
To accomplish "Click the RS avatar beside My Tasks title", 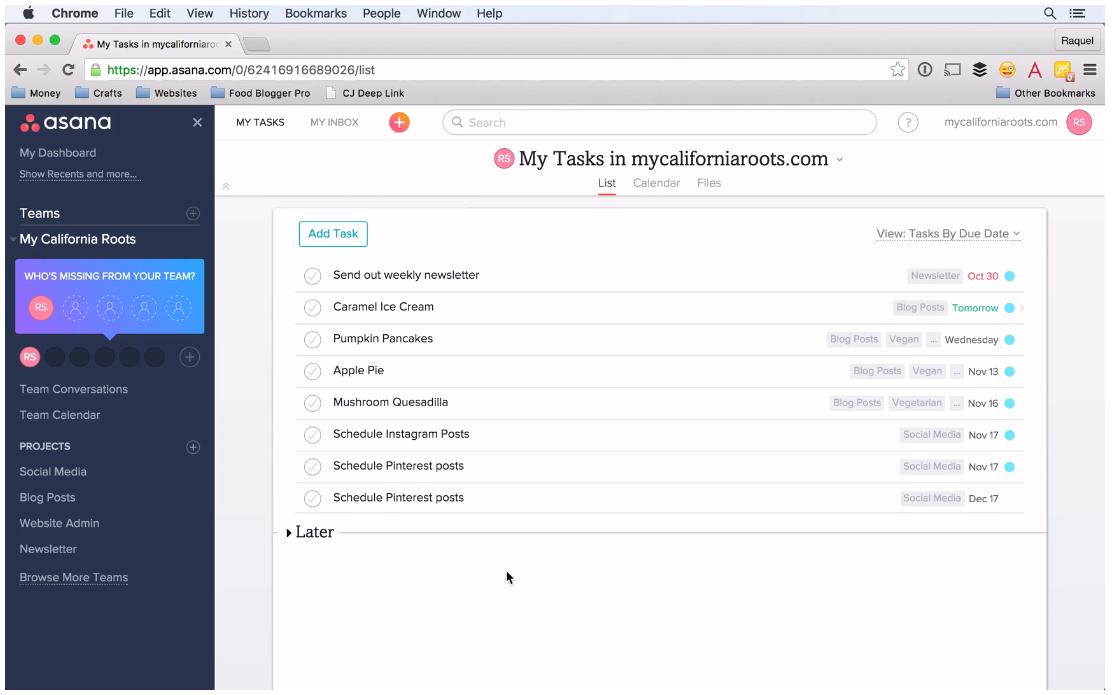I will (x=504, y=159).
